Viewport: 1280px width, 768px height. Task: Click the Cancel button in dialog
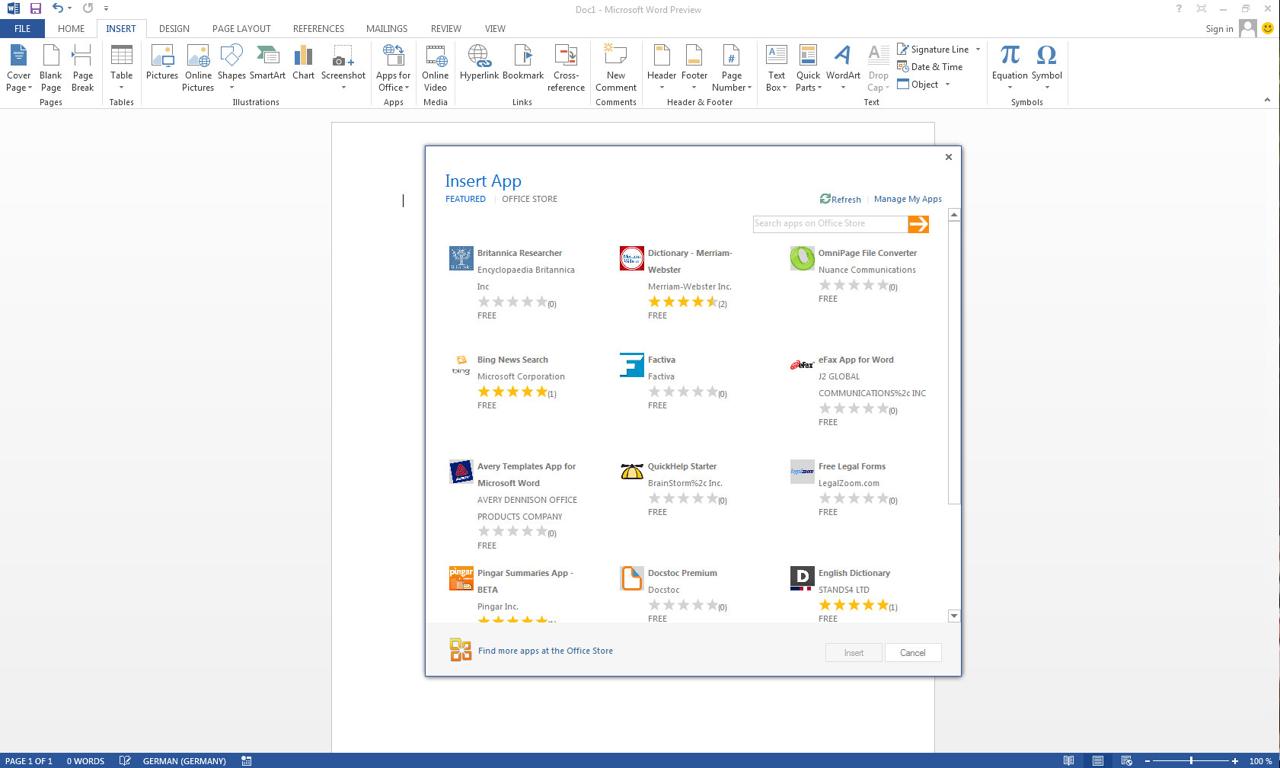[x=912, y=653]
